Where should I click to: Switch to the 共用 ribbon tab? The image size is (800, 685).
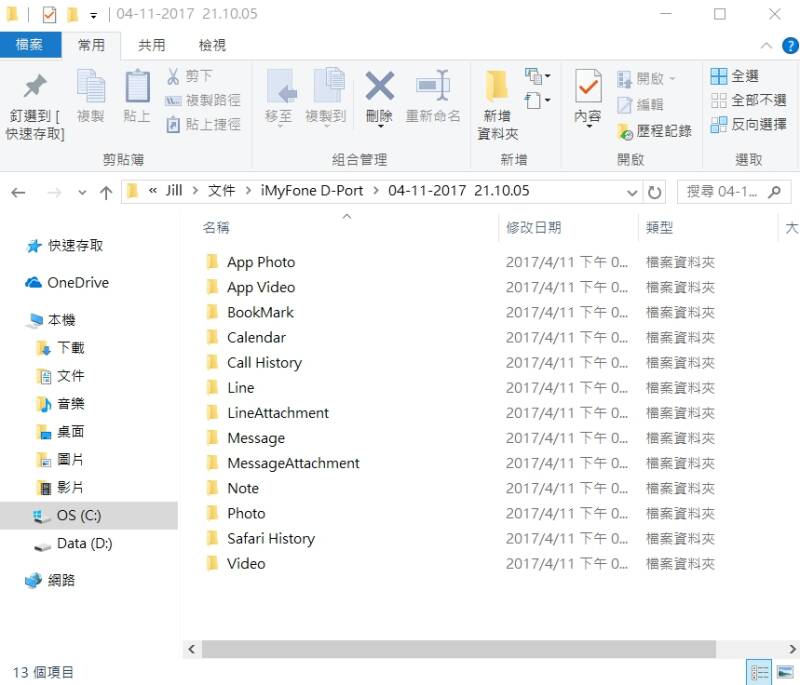(152, 45)
